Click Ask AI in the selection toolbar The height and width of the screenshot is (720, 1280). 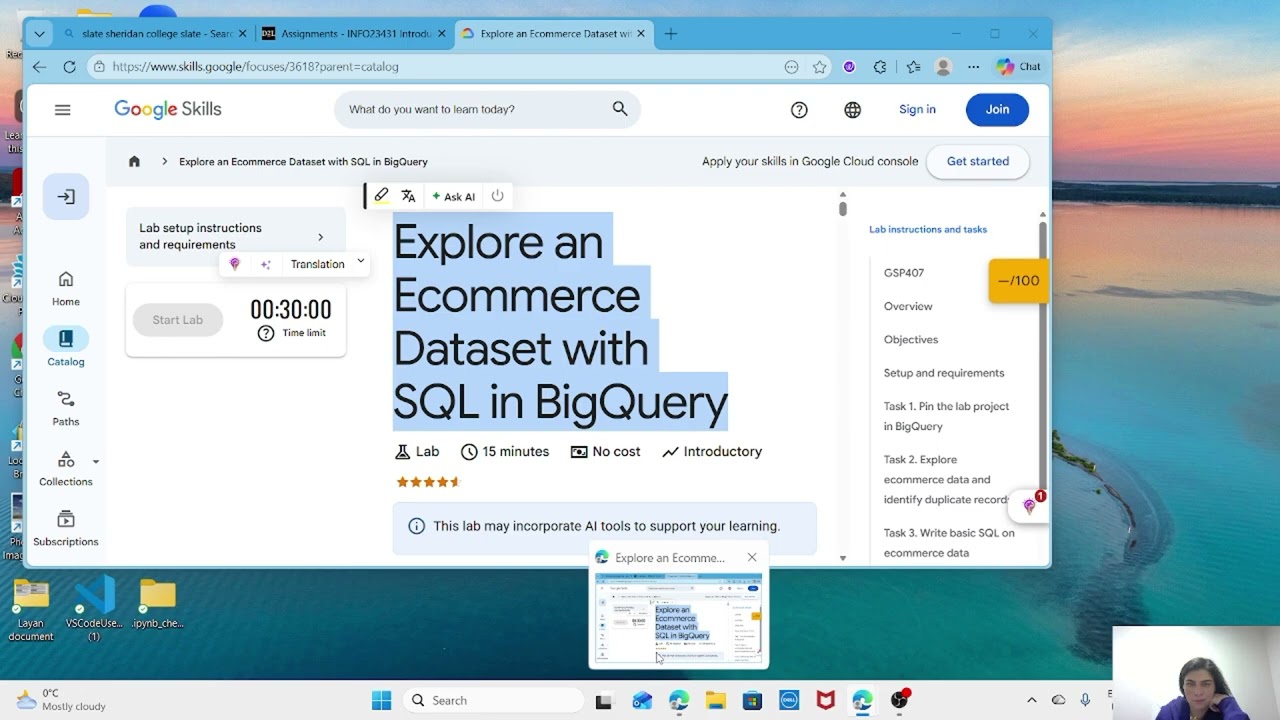[x=453, y=196]
